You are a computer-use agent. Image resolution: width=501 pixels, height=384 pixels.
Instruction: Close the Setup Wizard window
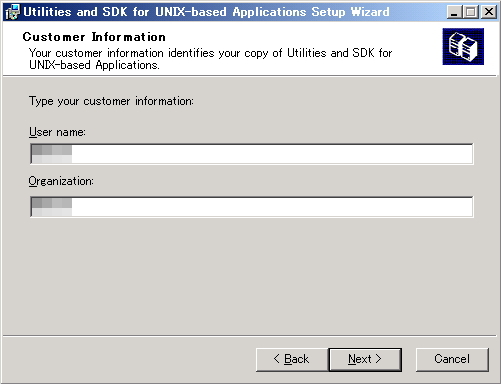pyautogui.click(x=488, y=12)
